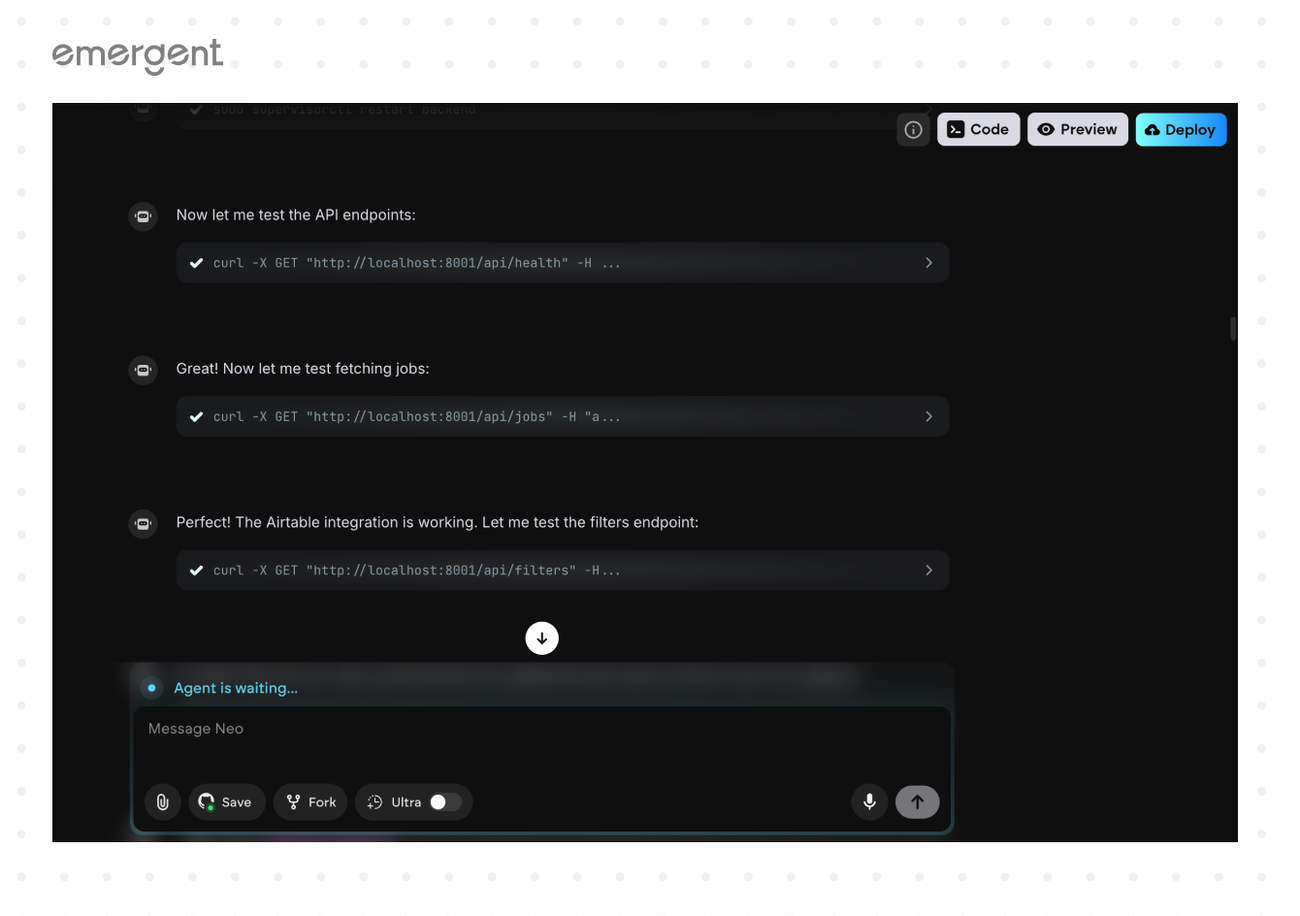The height and width of the screenshot is (916, 1300).
Task: Click the chat vertical scrollbar thumb
Action: point(1233,329)
